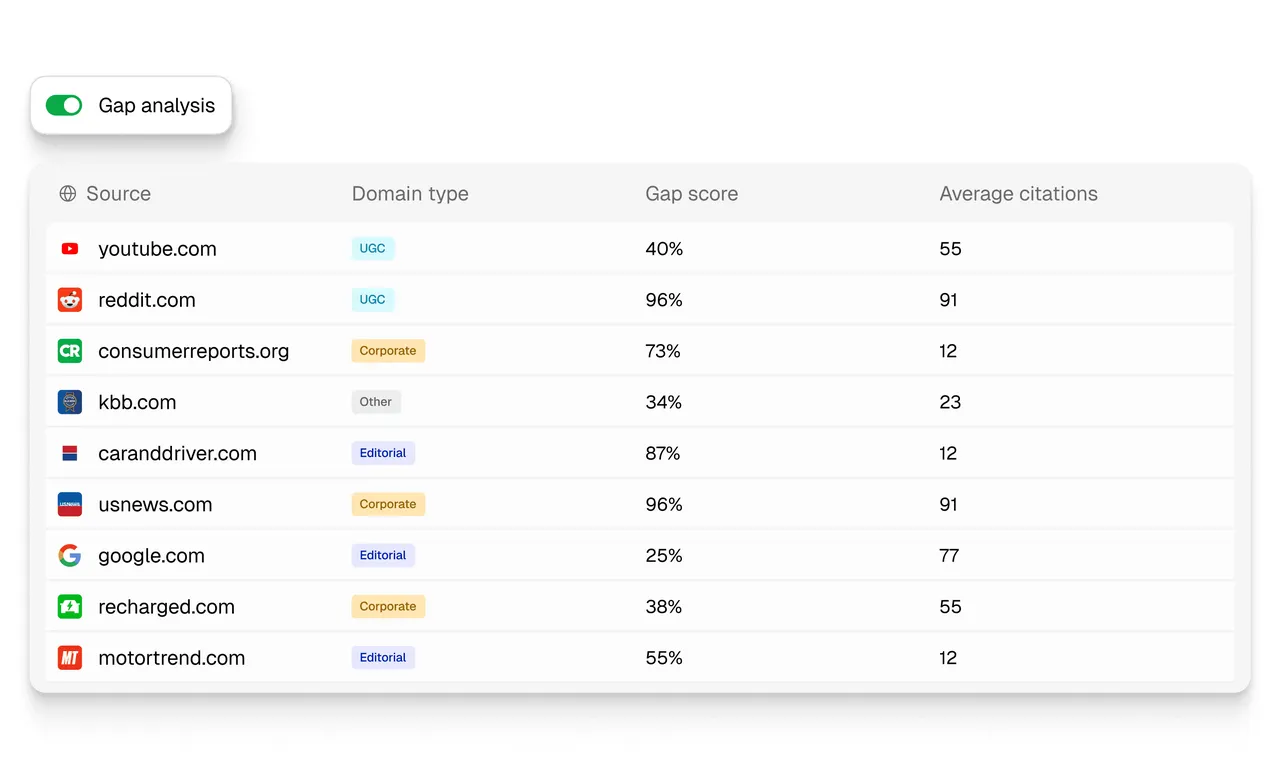This screenshot has height=768, width=1280.
Task: Open the kbb.com source row
Action: pyautogui.click(x=640, y=402)
